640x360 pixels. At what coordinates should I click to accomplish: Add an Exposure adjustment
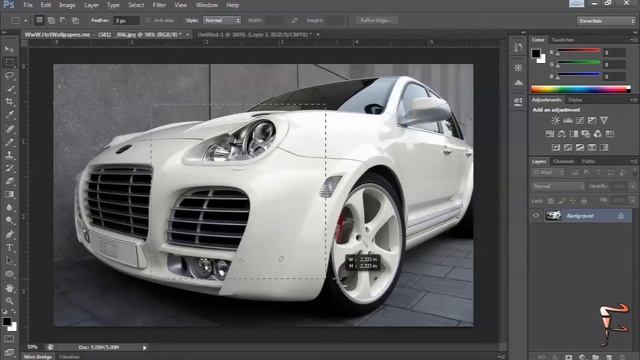(592, 120)
